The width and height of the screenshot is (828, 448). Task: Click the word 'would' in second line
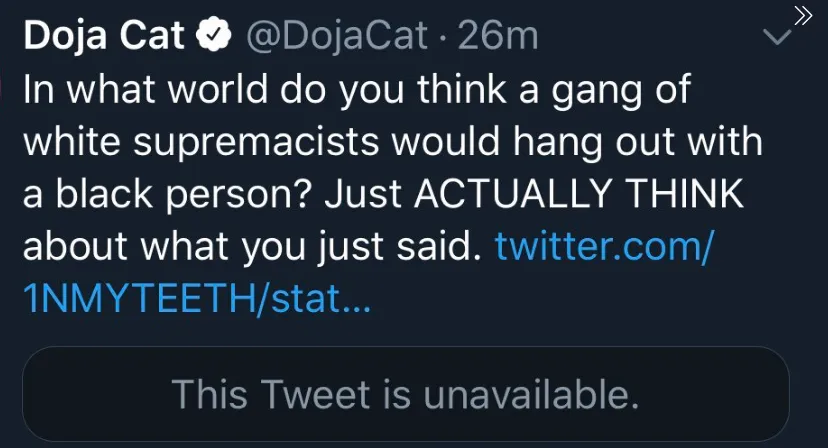tap(446, 142)
